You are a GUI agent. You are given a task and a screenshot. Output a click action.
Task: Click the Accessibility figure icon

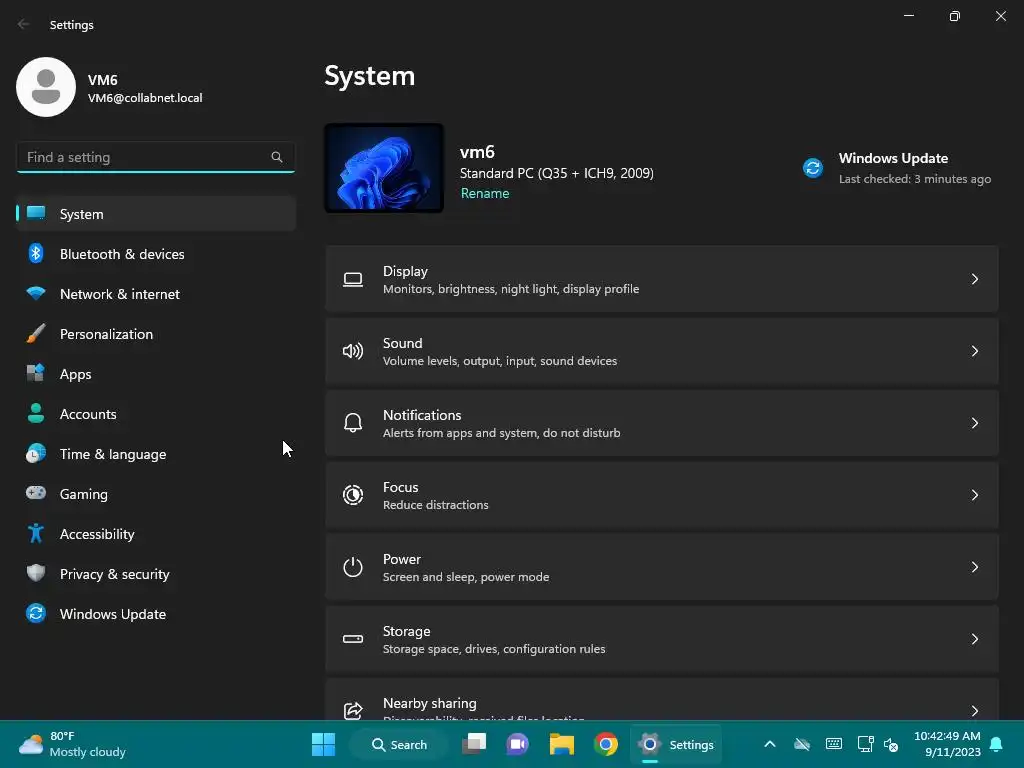click(x=36, y=534)
